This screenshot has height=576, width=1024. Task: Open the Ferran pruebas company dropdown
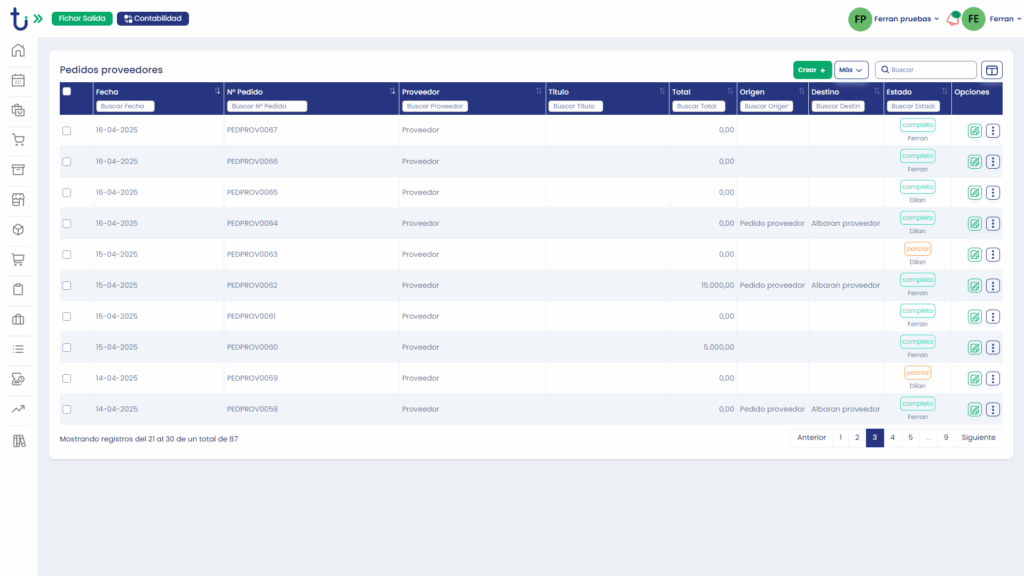894,19
